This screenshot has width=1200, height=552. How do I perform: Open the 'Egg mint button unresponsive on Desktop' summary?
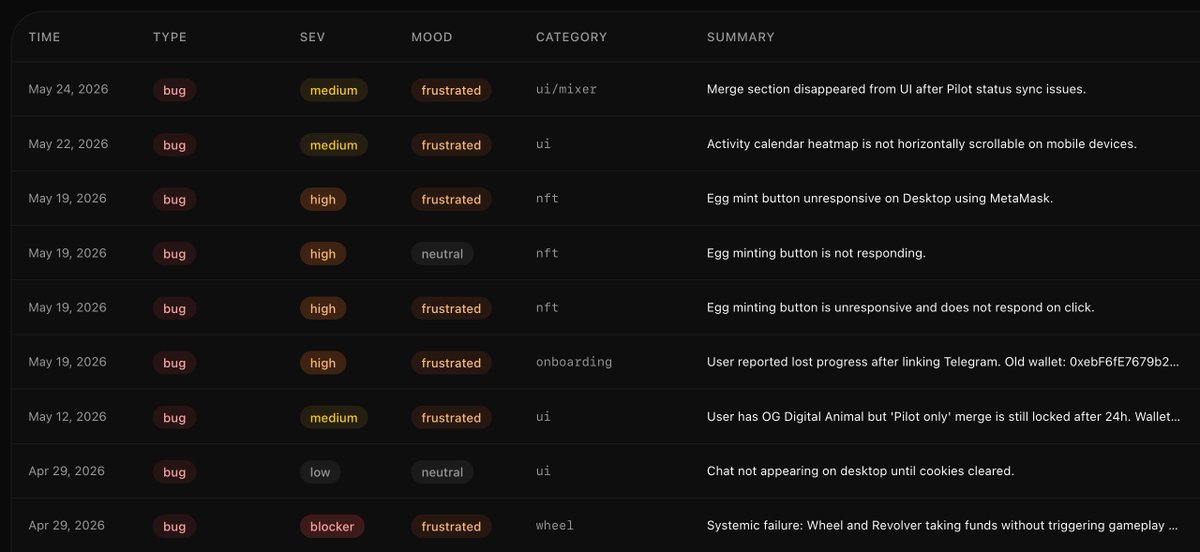point(880,199)
